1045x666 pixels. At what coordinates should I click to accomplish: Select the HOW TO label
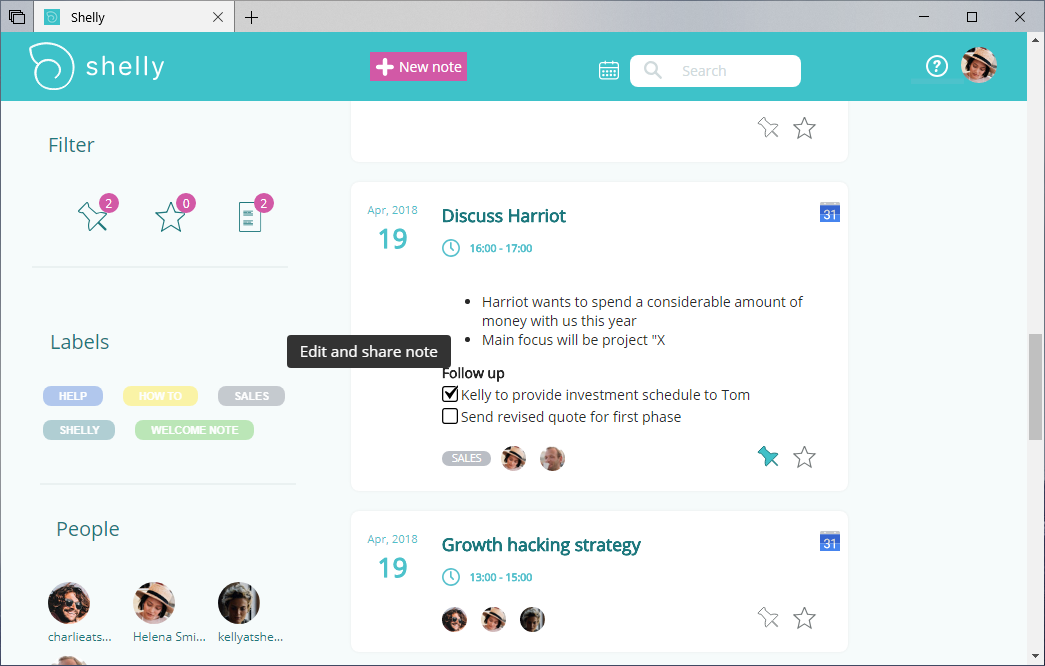point(160,396)
